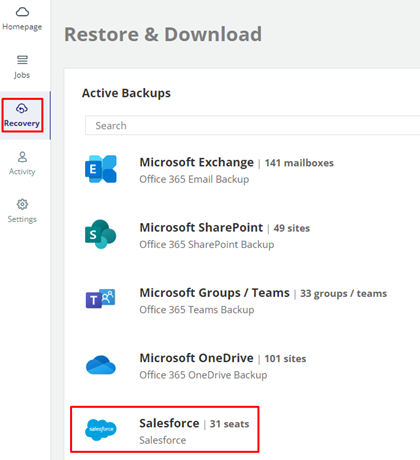420x460 pixels.
Task: Click the SharePoint logo icon
Action: click(101, 234)
